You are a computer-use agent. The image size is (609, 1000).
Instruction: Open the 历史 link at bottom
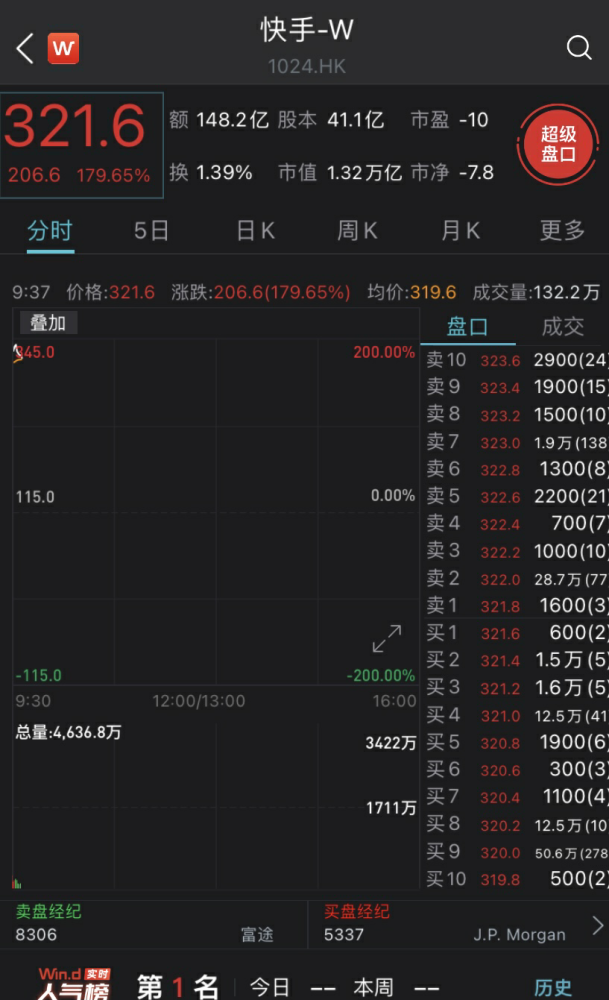tap(553, 988)
